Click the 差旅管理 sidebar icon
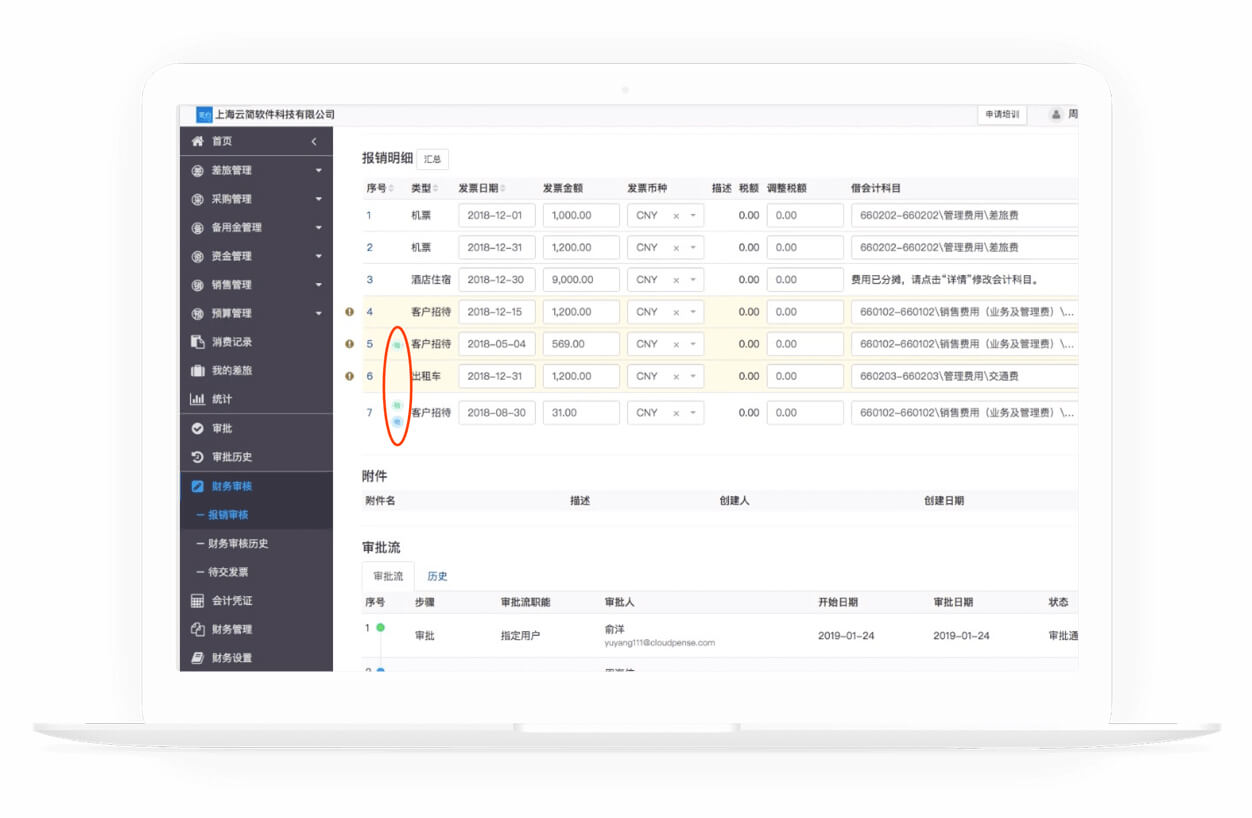The height and width of the screenshot is (818, 1252). click(197, 170)
